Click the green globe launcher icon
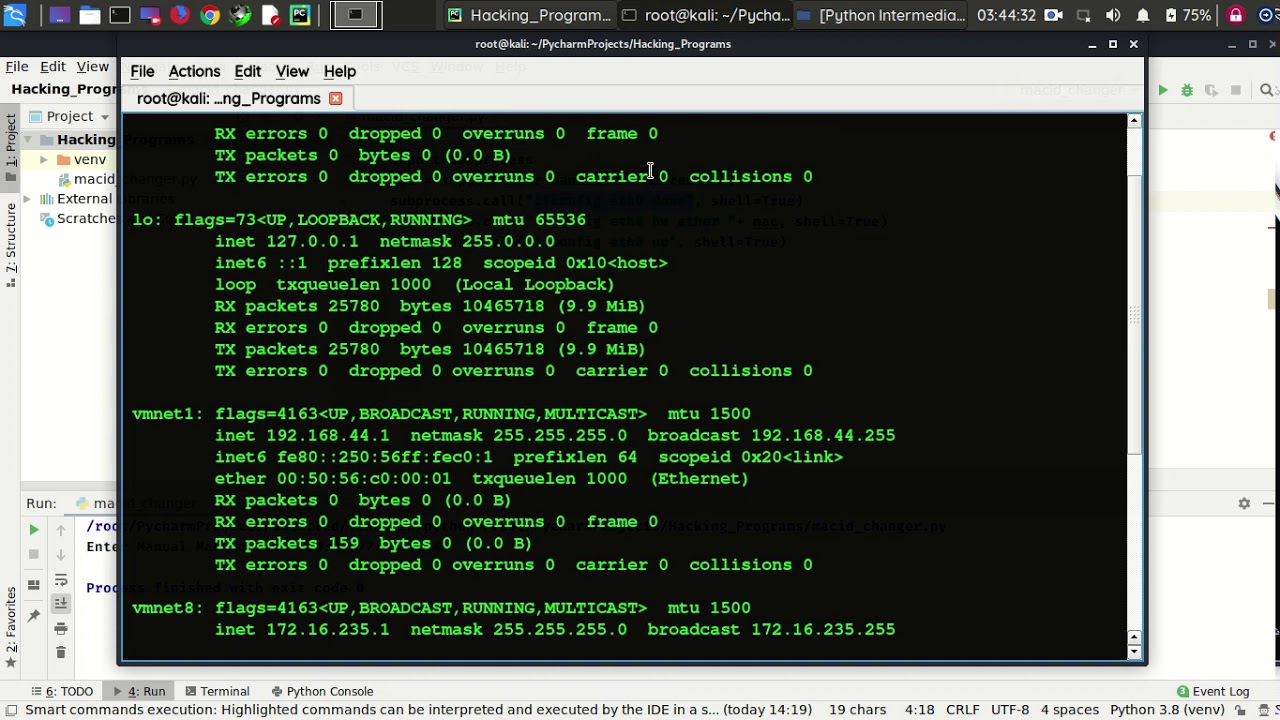1280x720 pixels. [240, 15]
